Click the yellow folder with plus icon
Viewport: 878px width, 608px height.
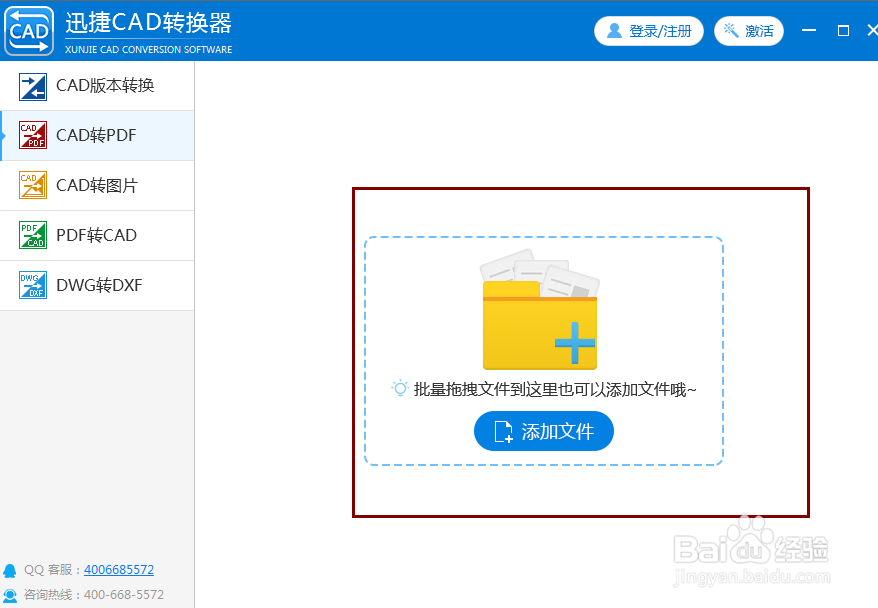(x=540, y=310)
